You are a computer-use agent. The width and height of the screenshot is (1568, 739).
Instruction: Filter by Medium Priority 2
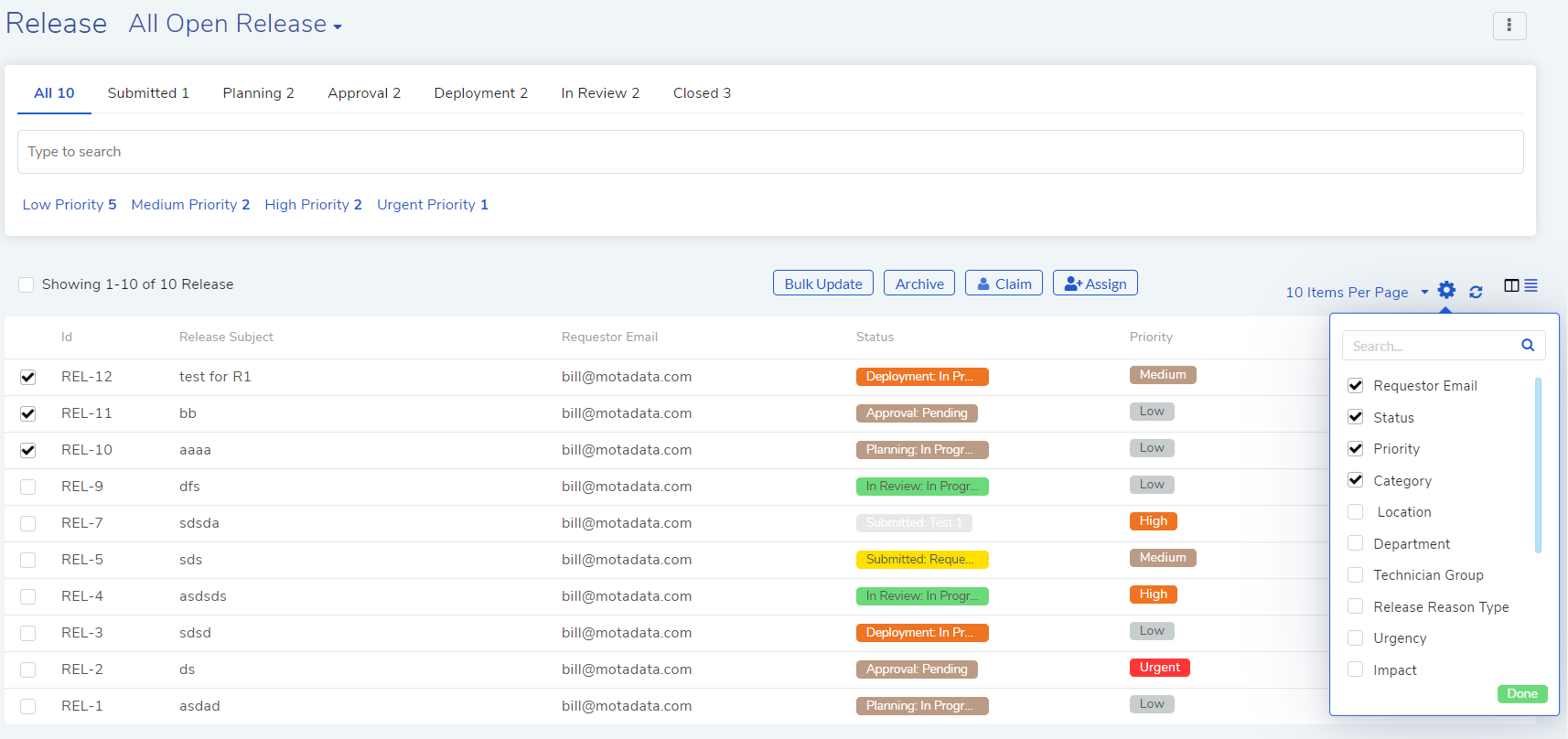(190, 205)
